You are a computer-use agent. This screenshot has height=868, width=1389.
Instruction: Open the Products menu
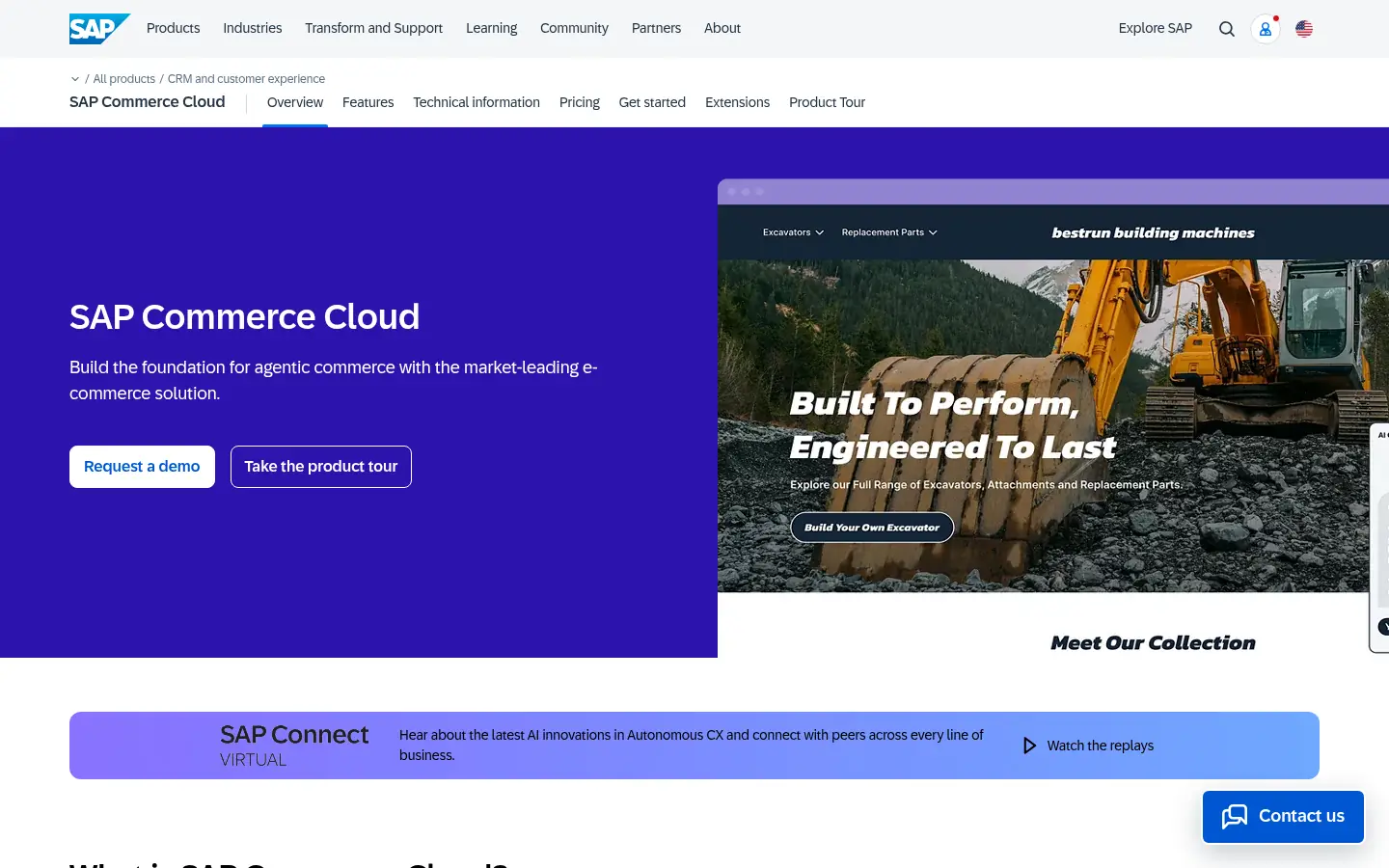coord(174,28)
